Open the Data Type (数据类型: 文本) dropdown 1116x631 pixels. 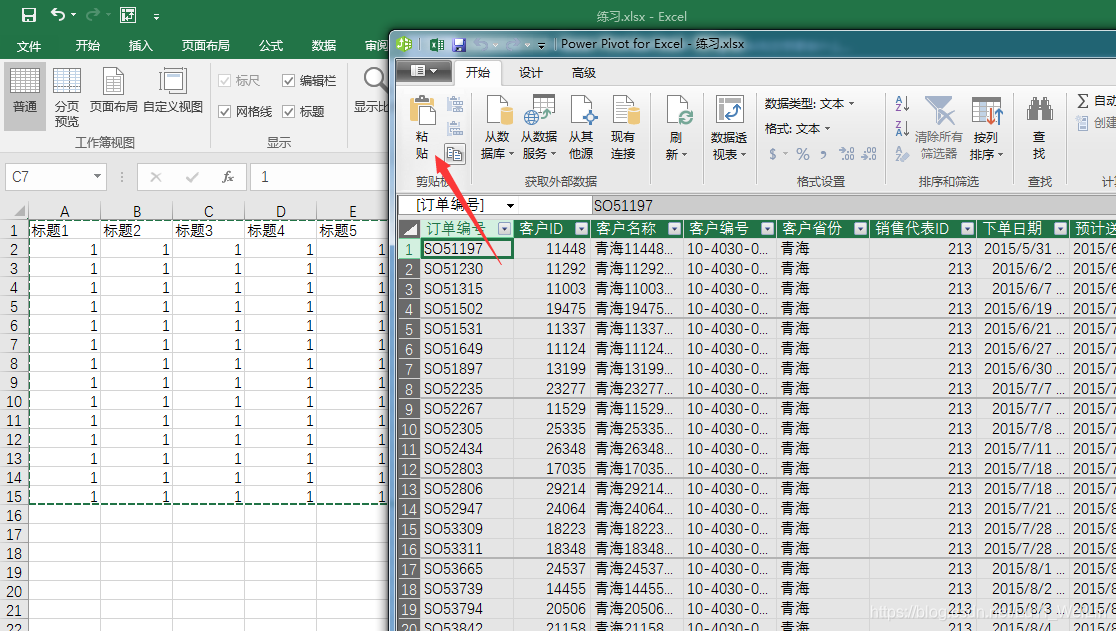tap(810, 104)
